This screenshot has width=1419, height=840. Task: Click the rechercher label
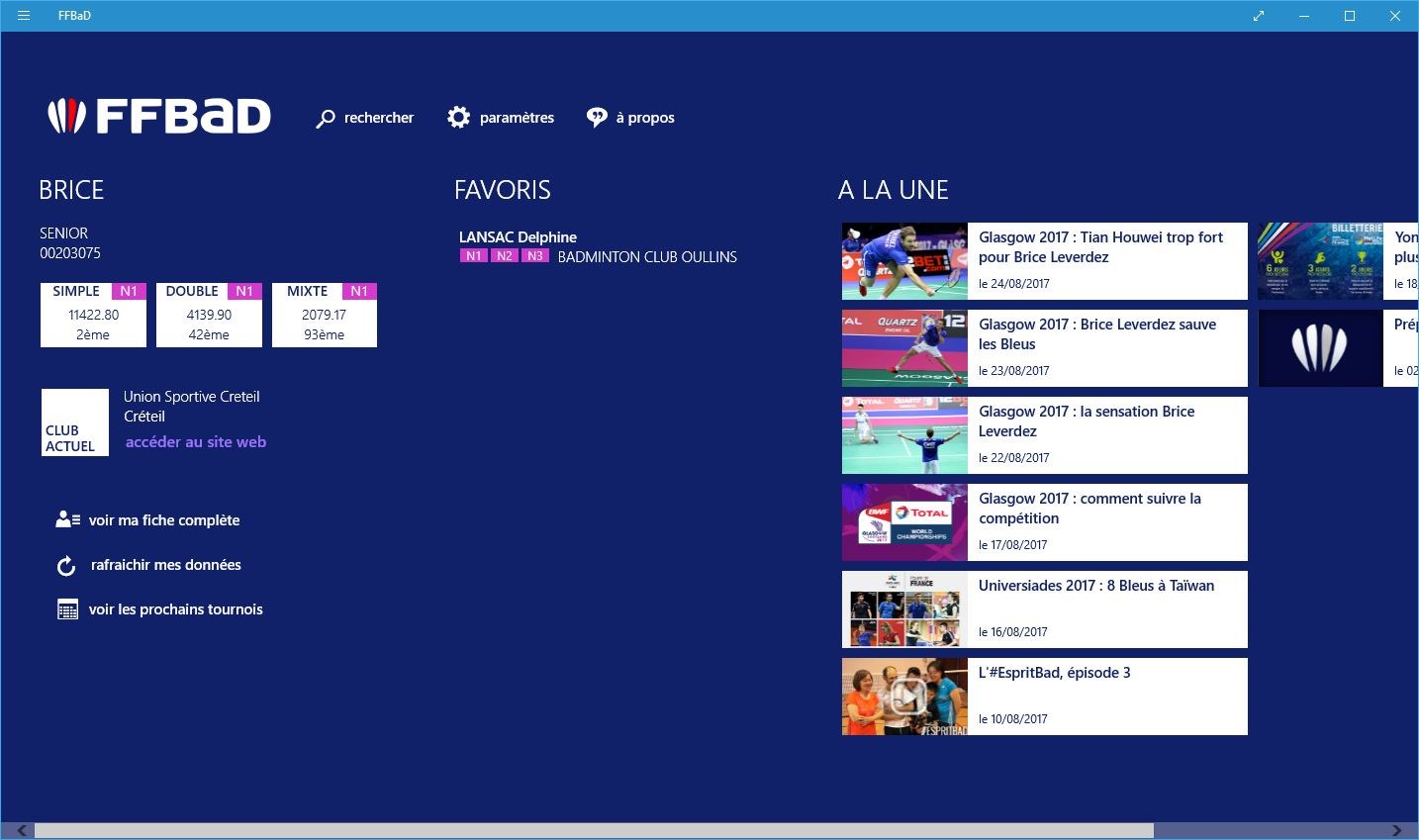coord(379,118)
